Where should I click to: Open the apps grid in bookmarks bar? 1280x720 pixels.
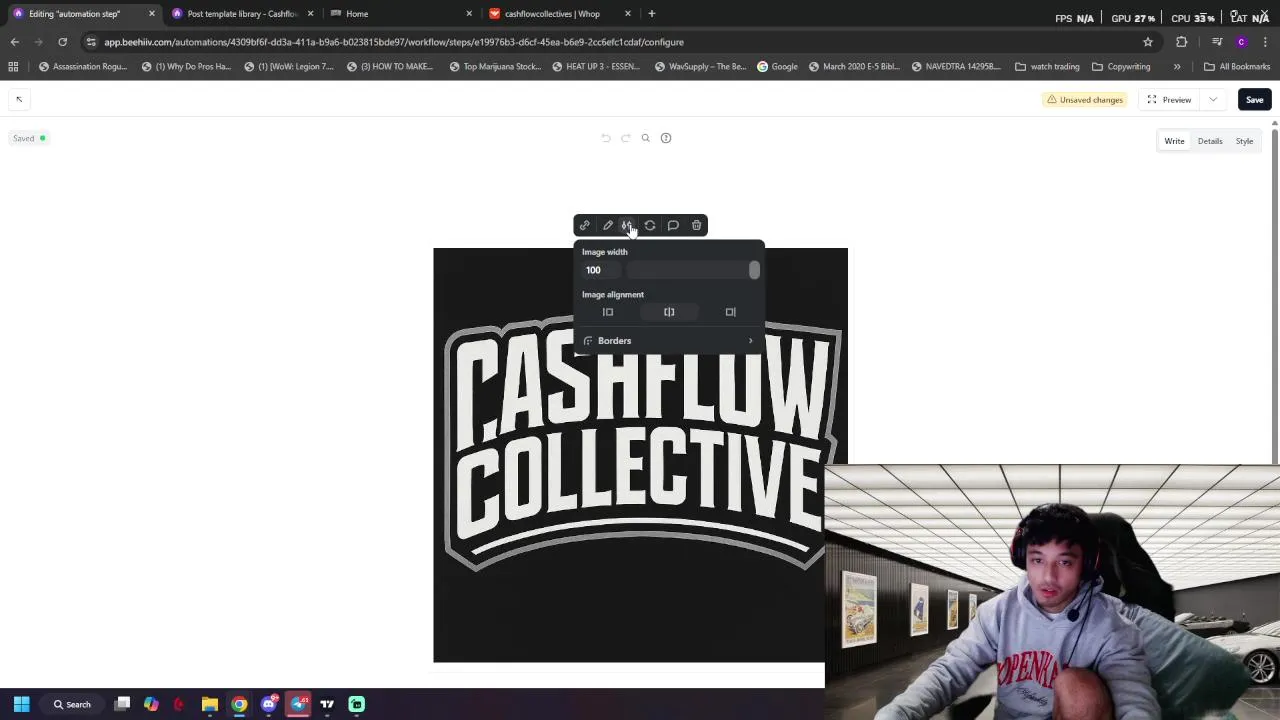tap(13, 67)
